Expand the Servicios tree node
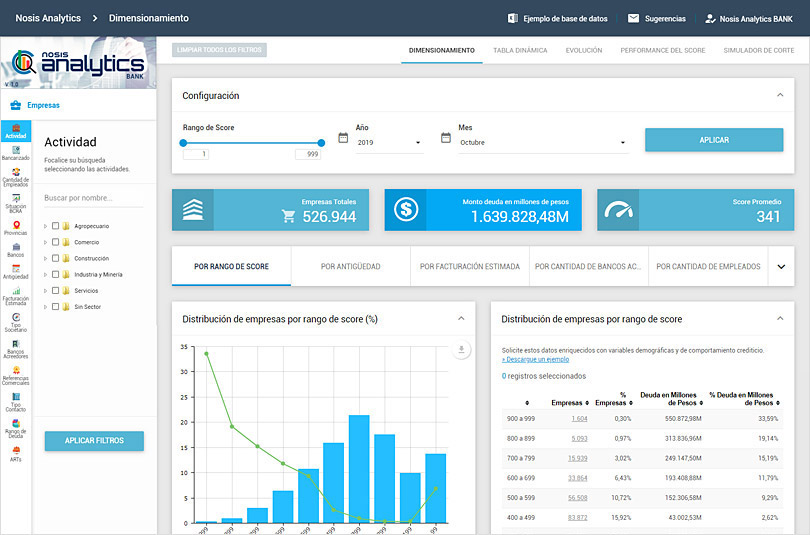The width and height of the screenshot is (810, 535). click(45, 291)
